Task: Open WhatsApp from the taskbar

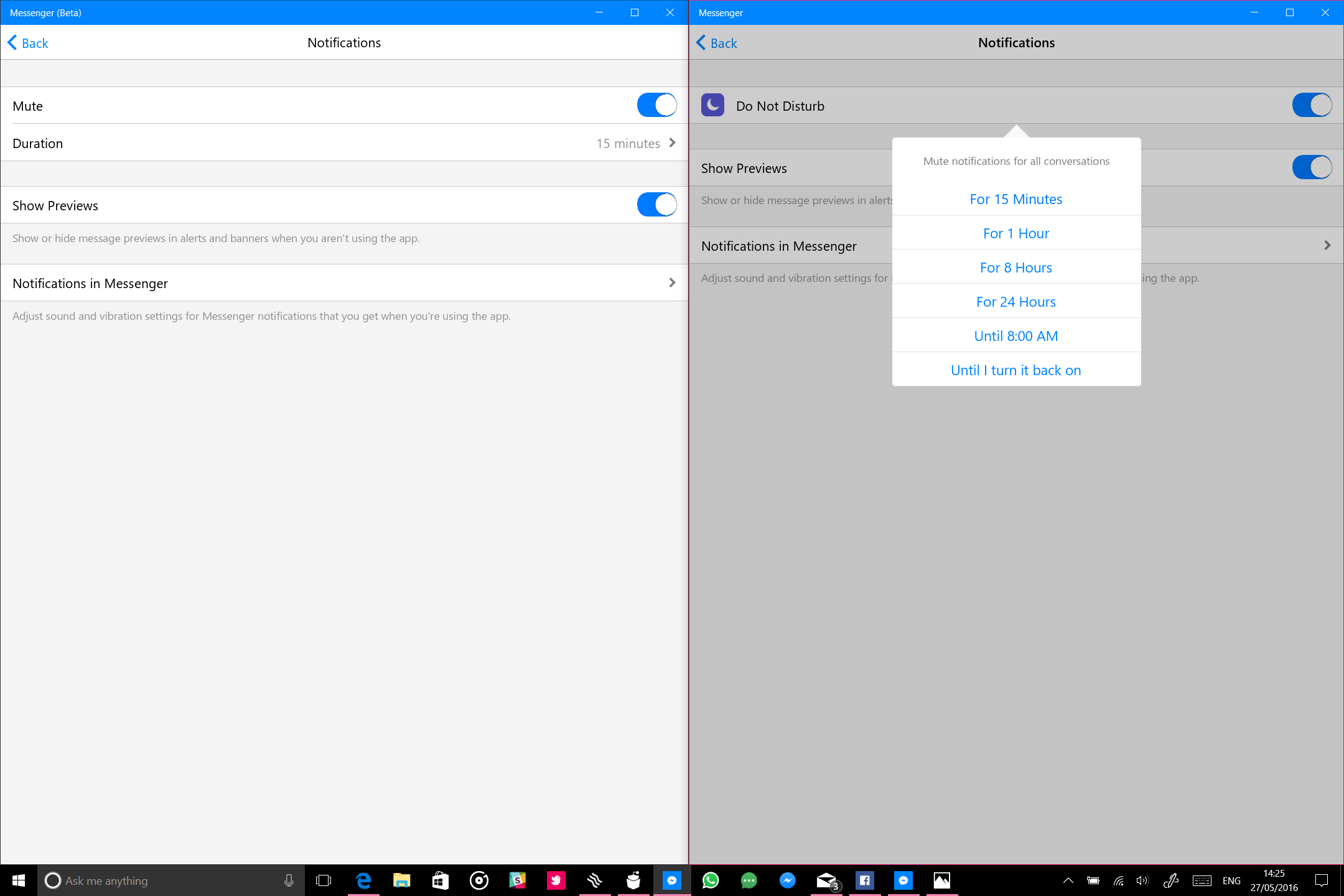Action: 710,880
